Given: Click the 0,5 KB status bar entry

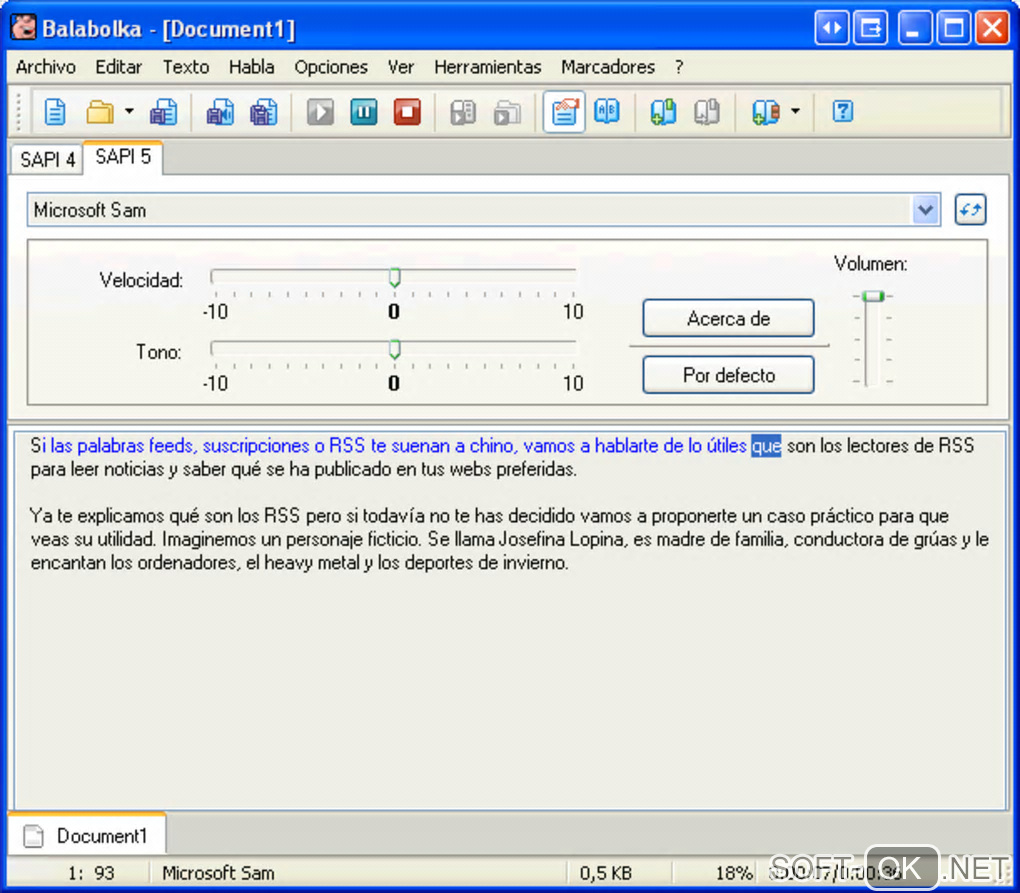Looking at the screenshot, I should pos(606,873).
